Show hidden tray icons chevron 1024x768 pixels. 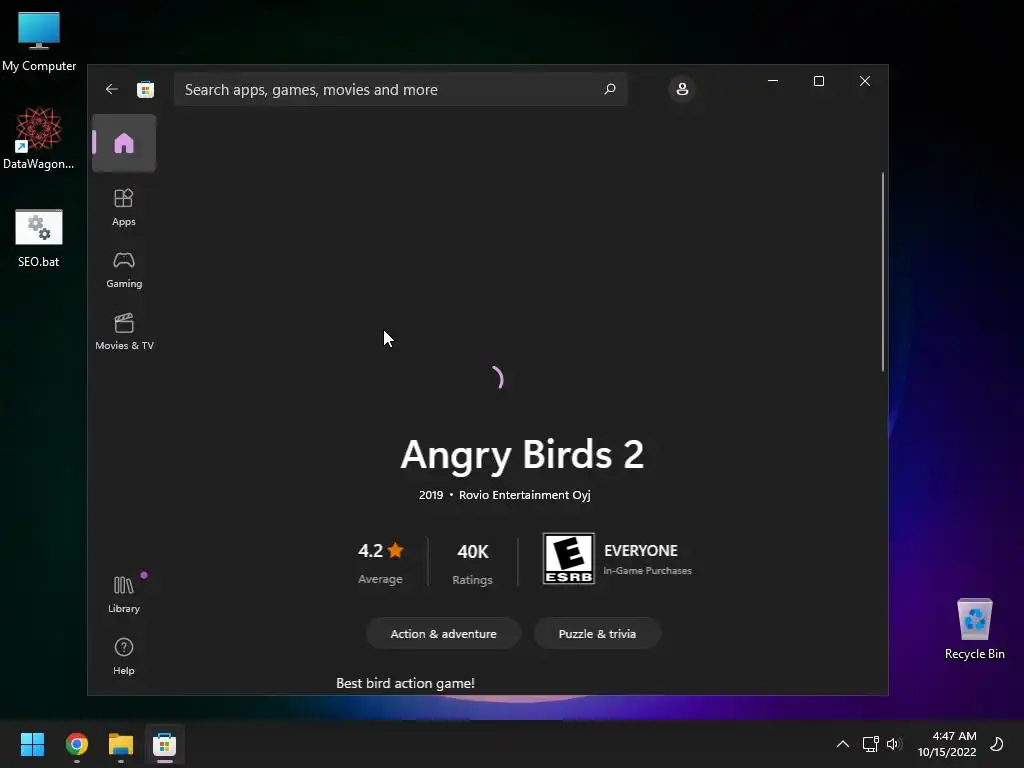843,744
